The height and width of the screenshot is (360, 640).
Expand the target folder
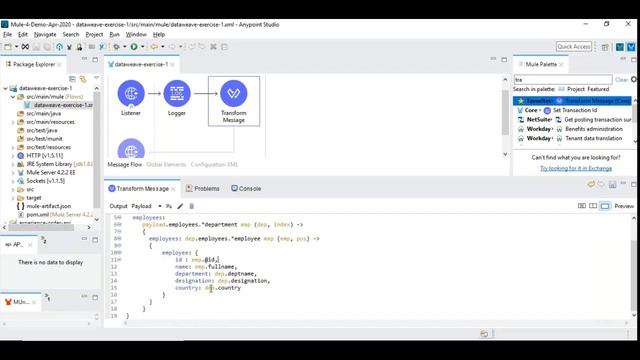click(13, 198)
